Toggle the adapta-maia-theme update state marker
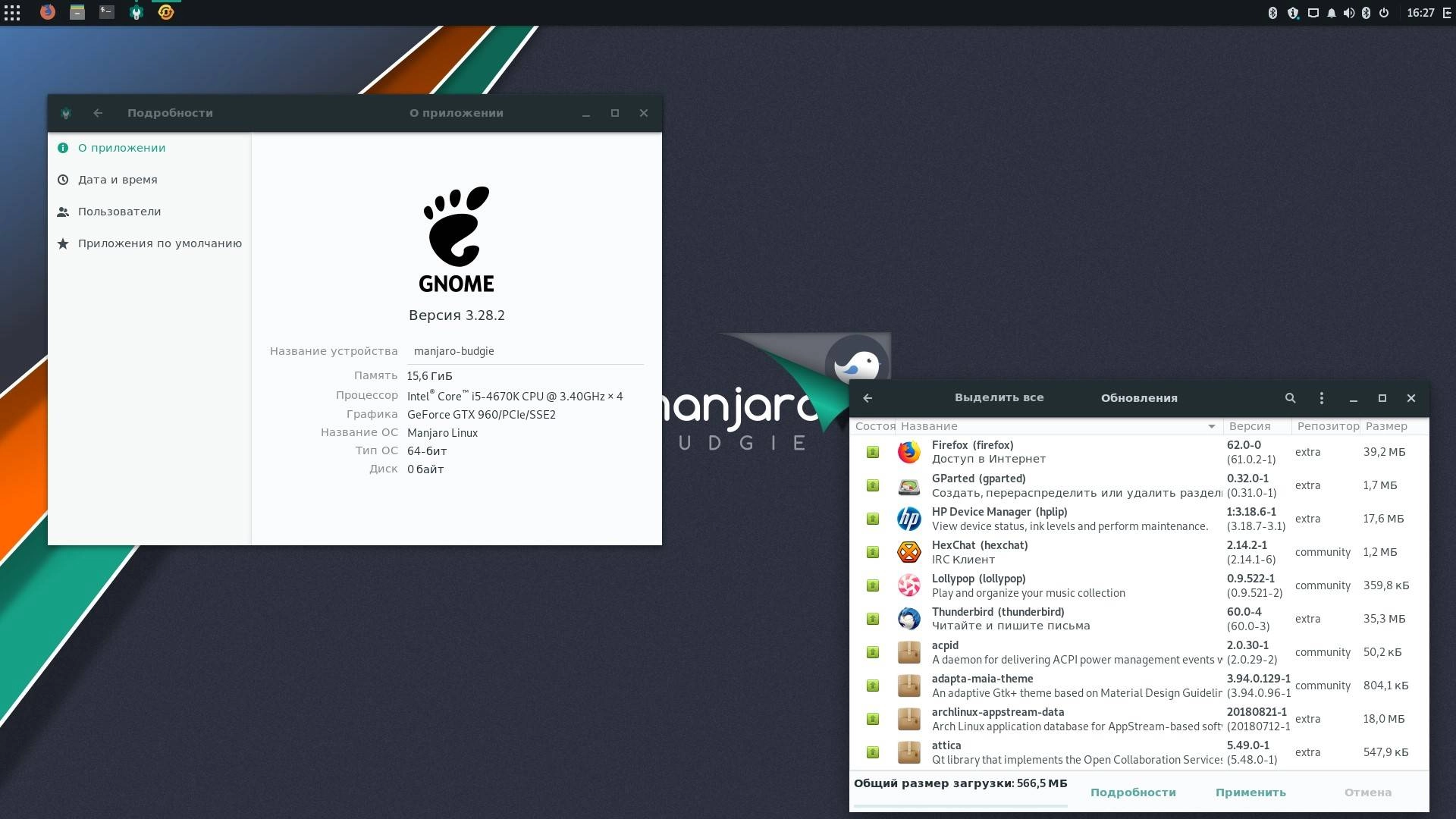The height and width of the screenshot is (819, 1456). point(873,686)
